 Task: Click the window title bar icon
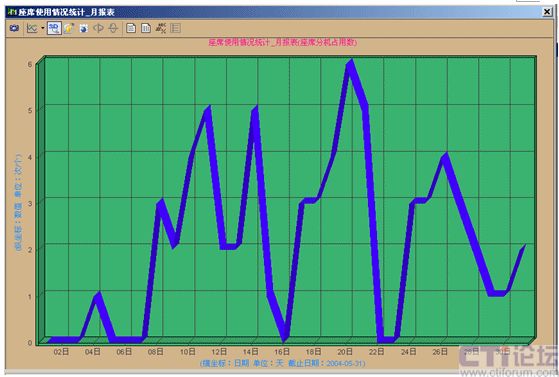tap(12, 12)
